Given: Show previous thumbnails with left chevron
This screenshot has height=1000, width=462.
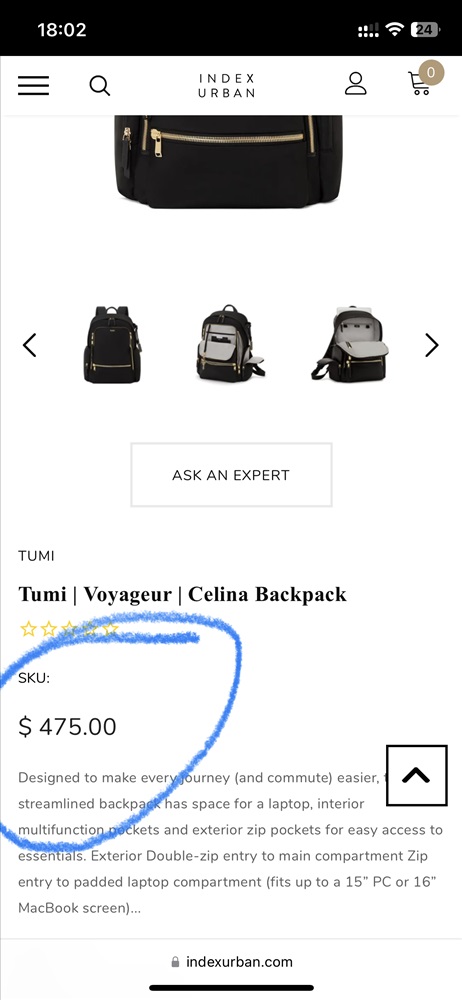Looking at the screenshot, I should (29, 345).
